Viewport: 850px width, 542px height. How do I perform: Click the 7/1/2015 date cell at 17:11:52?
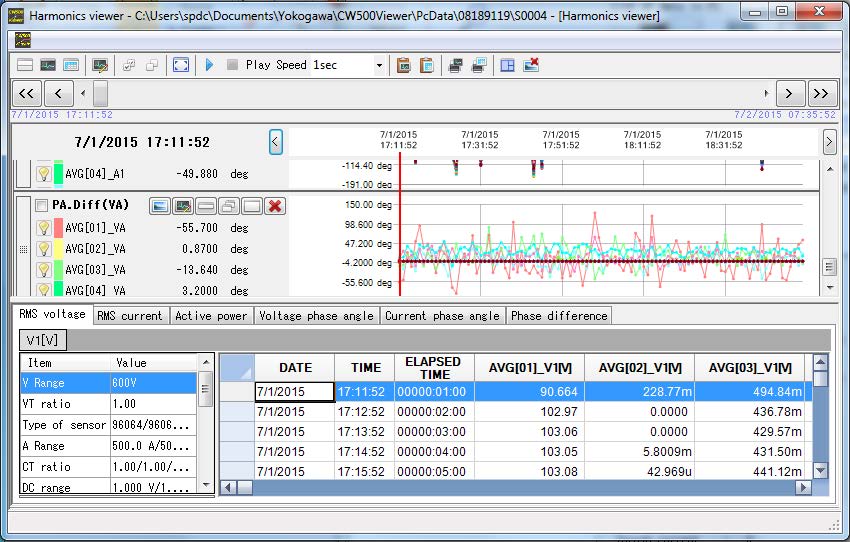294,392
